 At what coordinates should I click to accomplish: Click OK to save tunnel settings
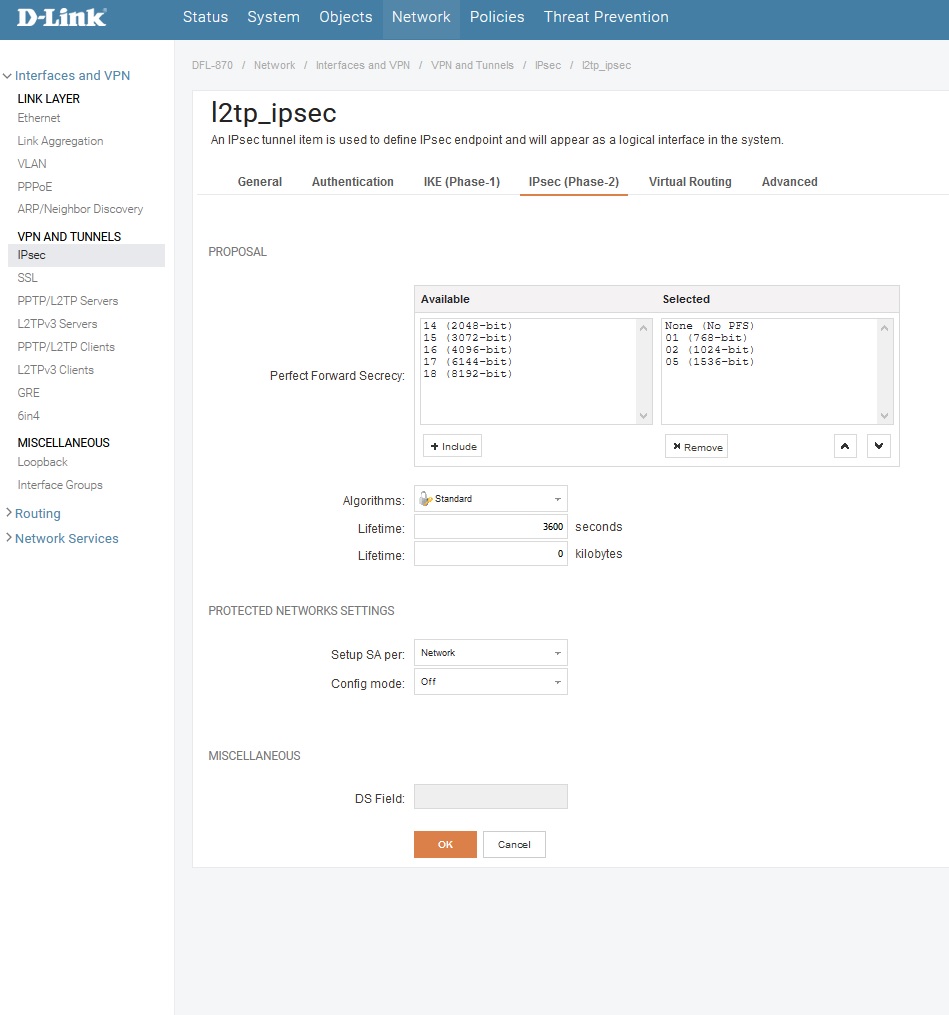point(445,844)
